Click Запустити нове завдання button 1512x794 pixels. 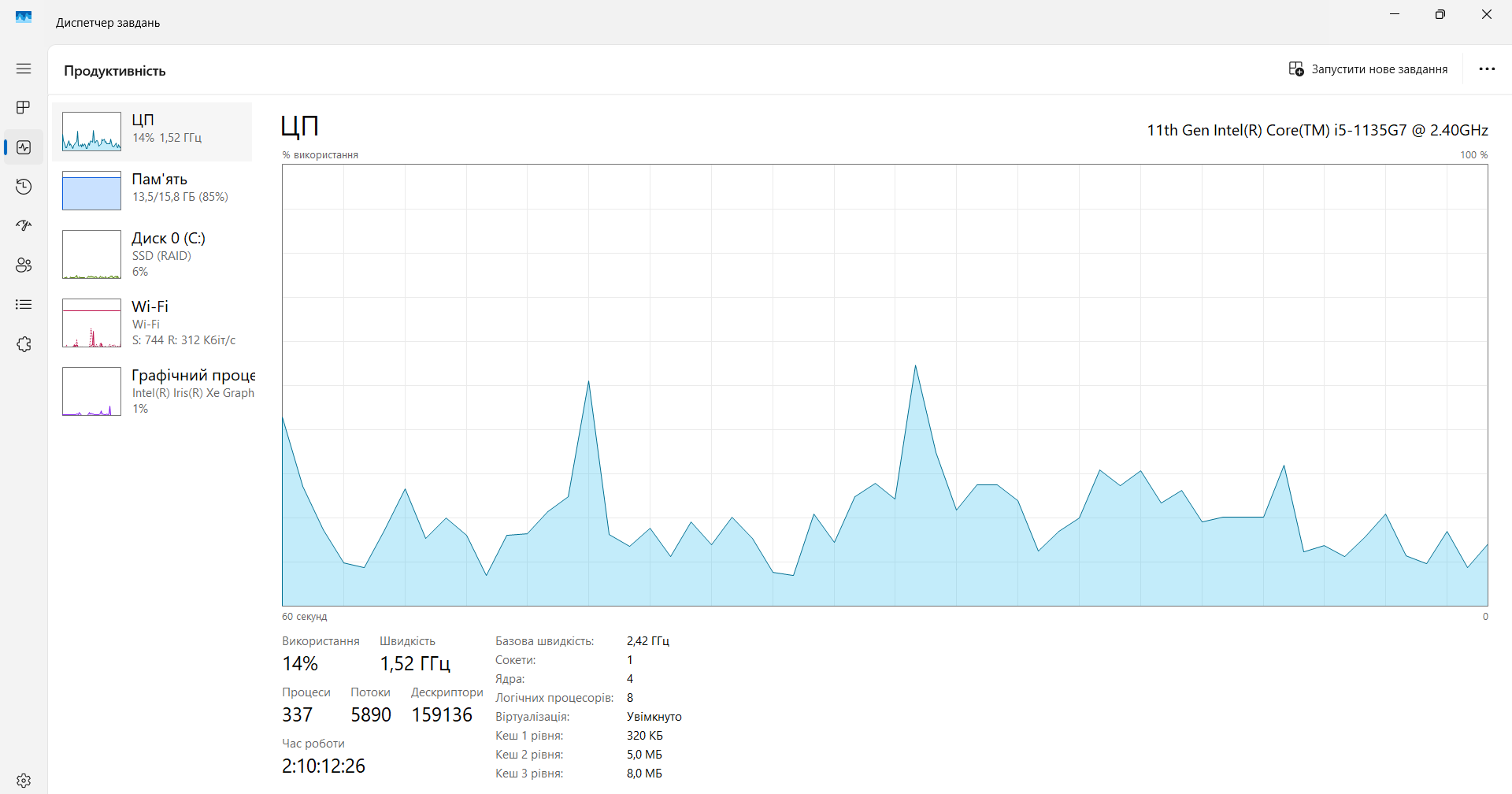coord(1369,69)
